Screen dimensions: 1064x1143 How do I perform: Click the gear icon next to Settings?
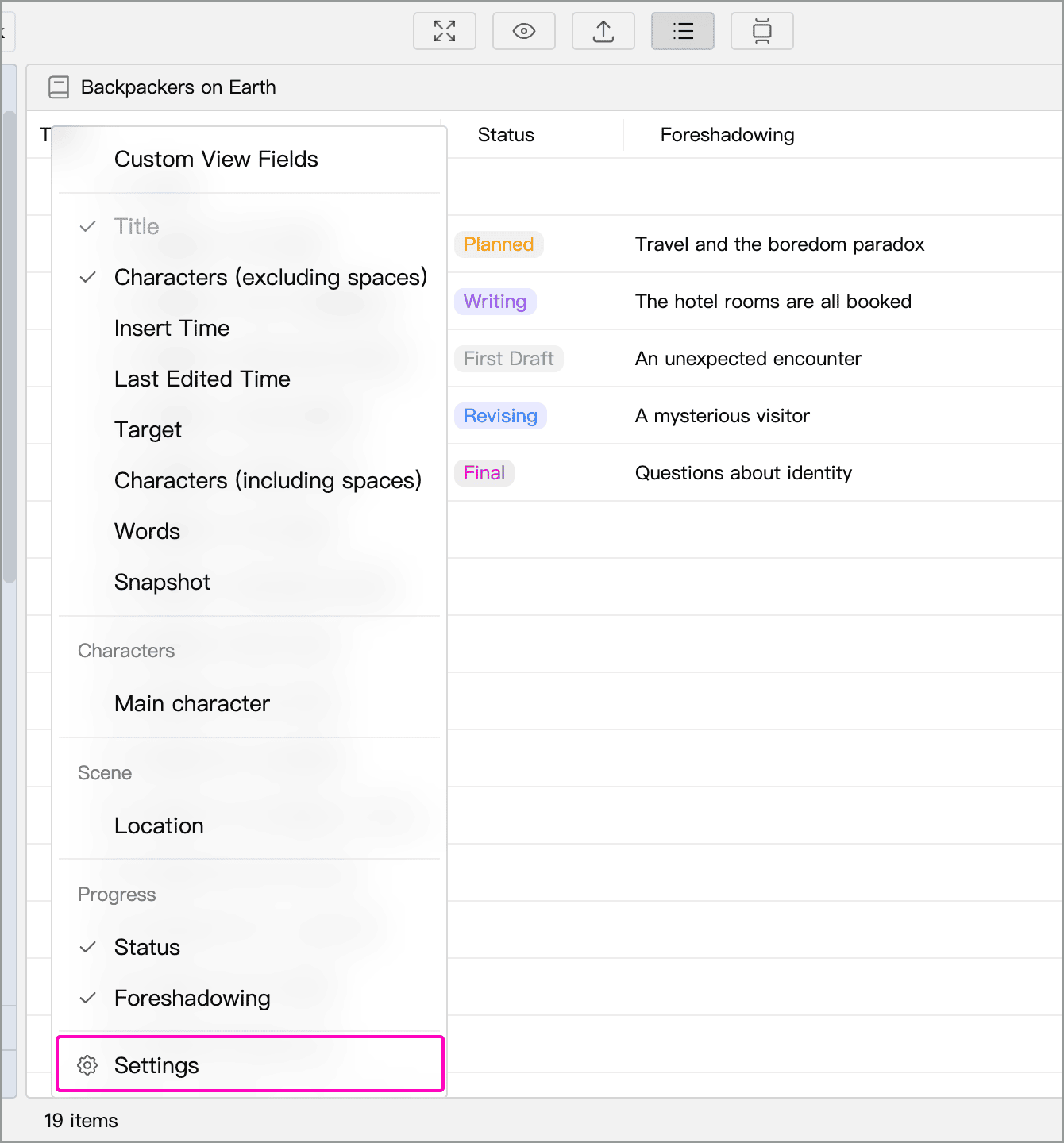coord(87,1065)
